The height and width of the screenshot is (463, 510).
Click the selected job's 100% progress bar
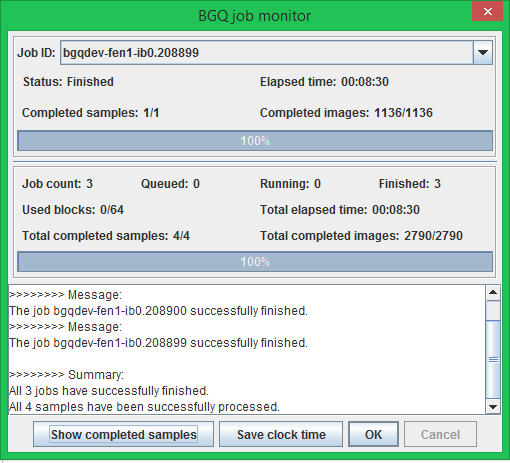pyautogui.click(x=255, y=141)
